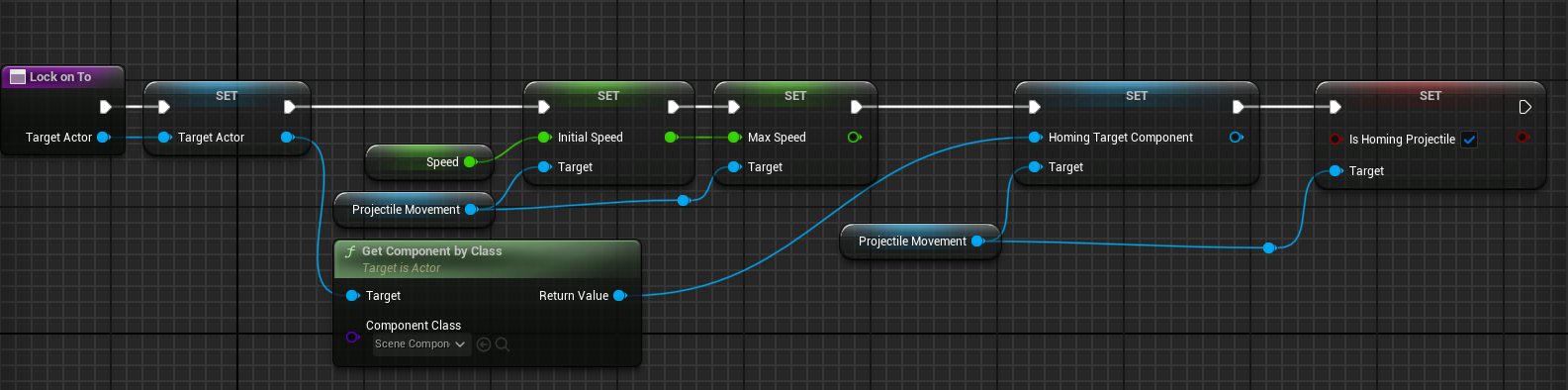This screenshot has height=390, width=1568.
Task: Select Projectile Movement node beside Speed variable
Action: click(x=414, y=210)
